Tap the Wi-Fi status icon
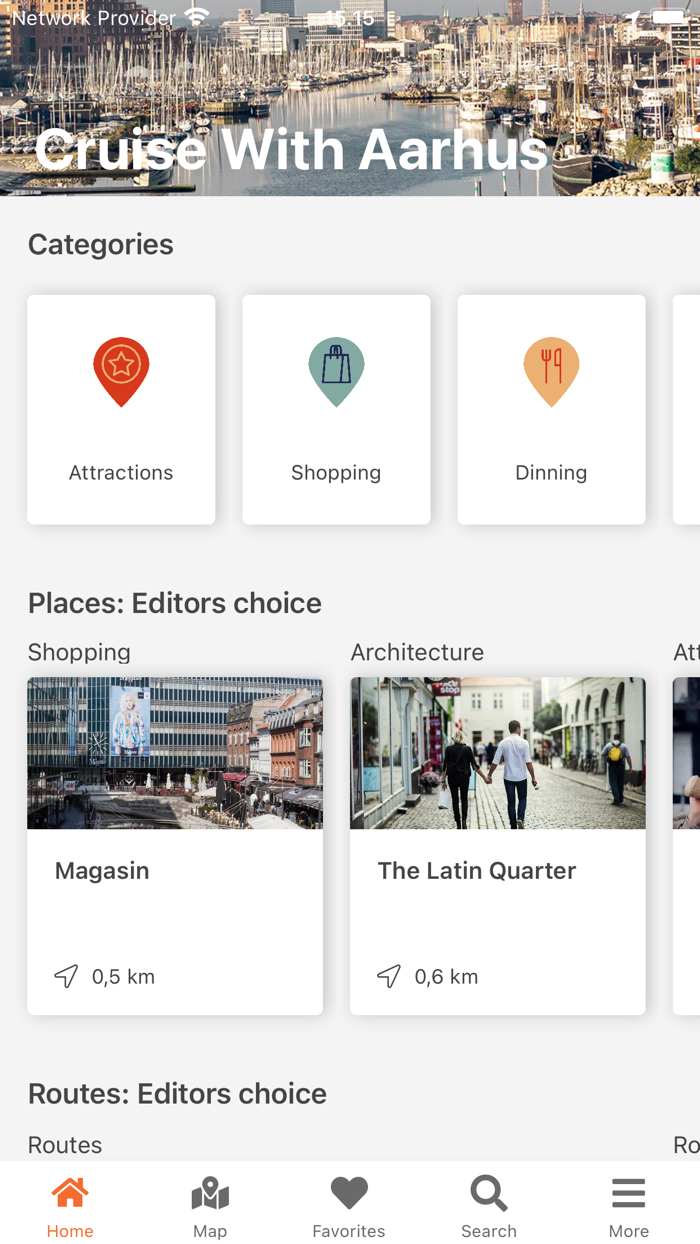Image resolution: width=700 pixels, height=1244 pixels. pyautogui.click(x=197, y=17)
